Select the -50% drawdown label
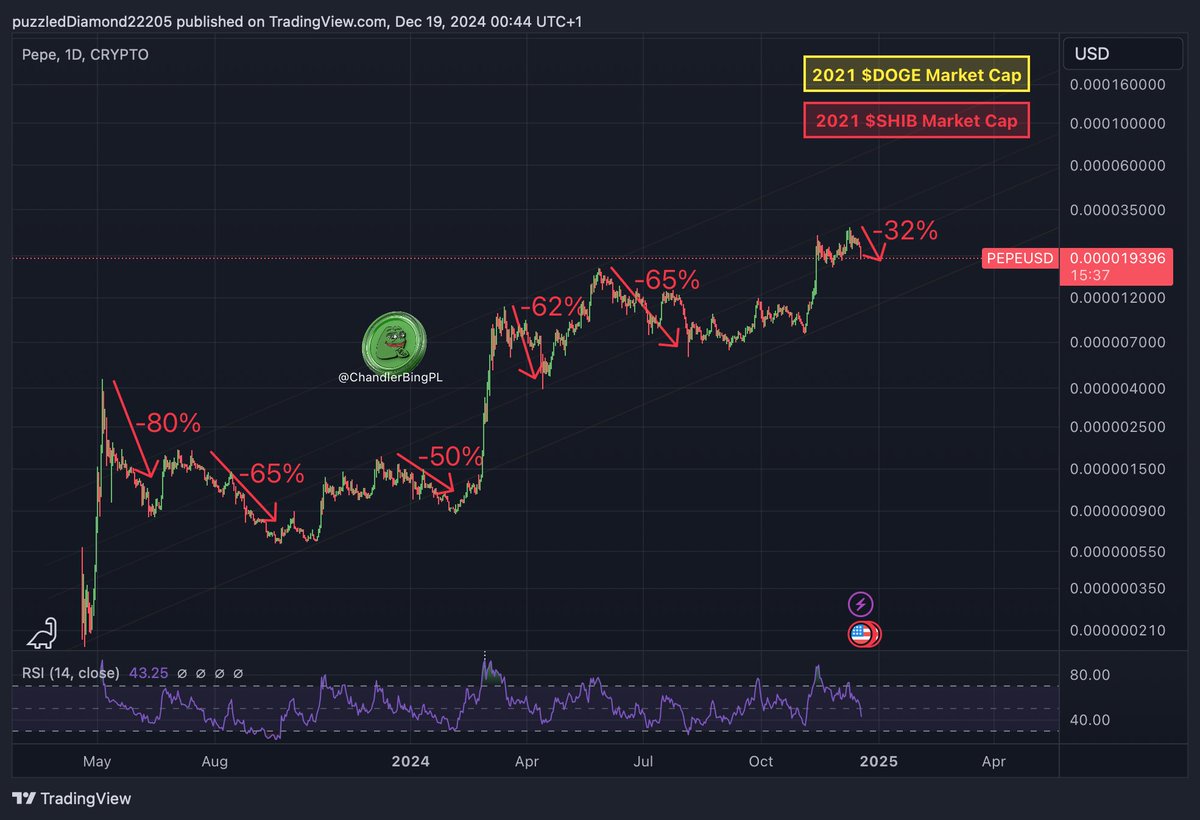This screenshot has width=1200, height=820. pos(450,456)
